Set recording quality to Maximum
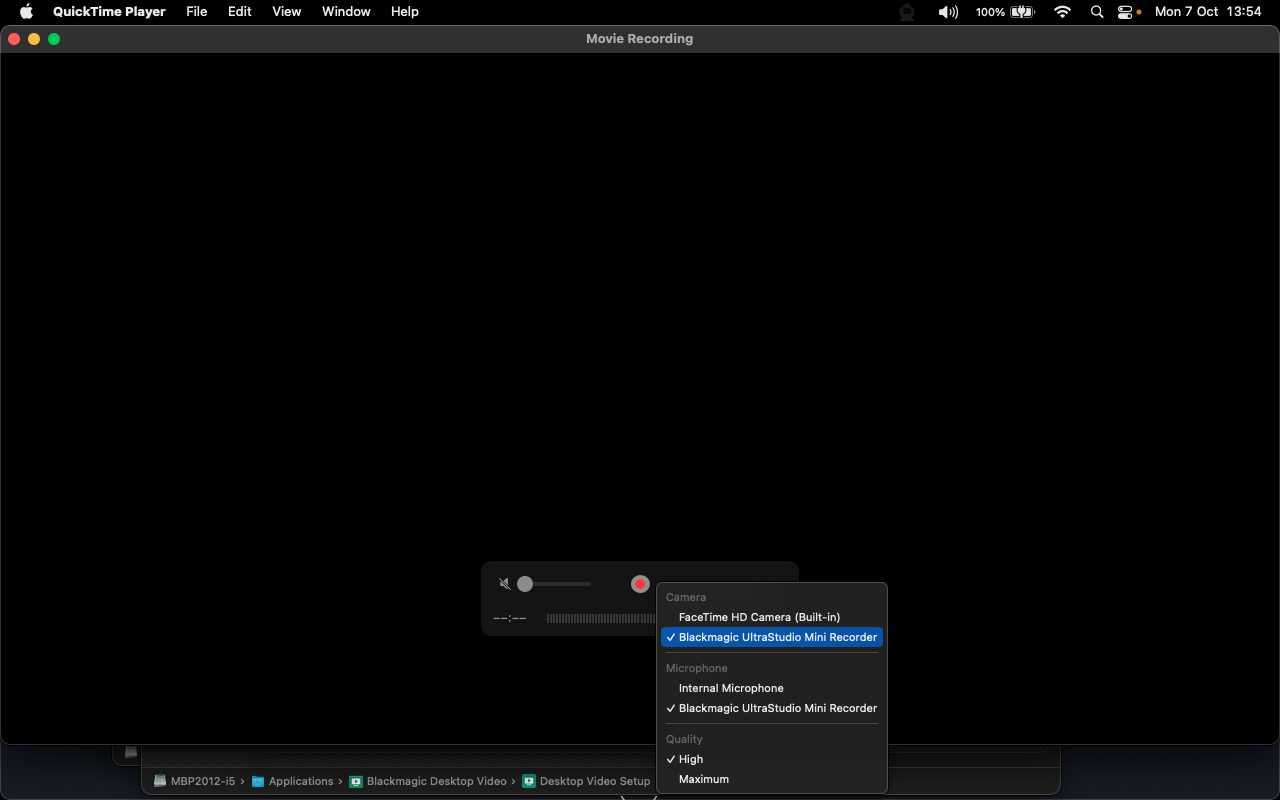Viewport: 1280px width, 800px height. pyautogui.click(x=772, y=779)
